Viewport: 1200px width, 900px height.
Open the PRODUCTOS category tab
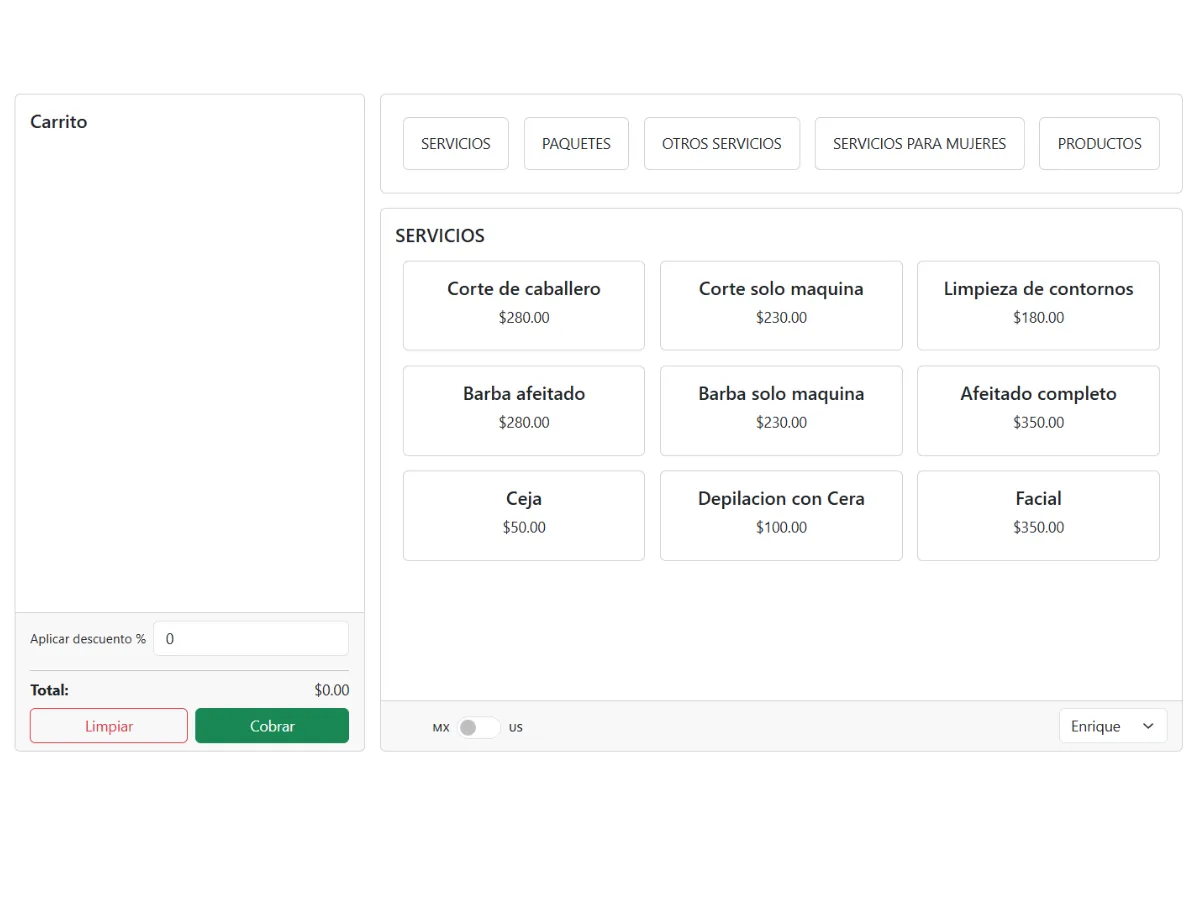point(1099,144)
